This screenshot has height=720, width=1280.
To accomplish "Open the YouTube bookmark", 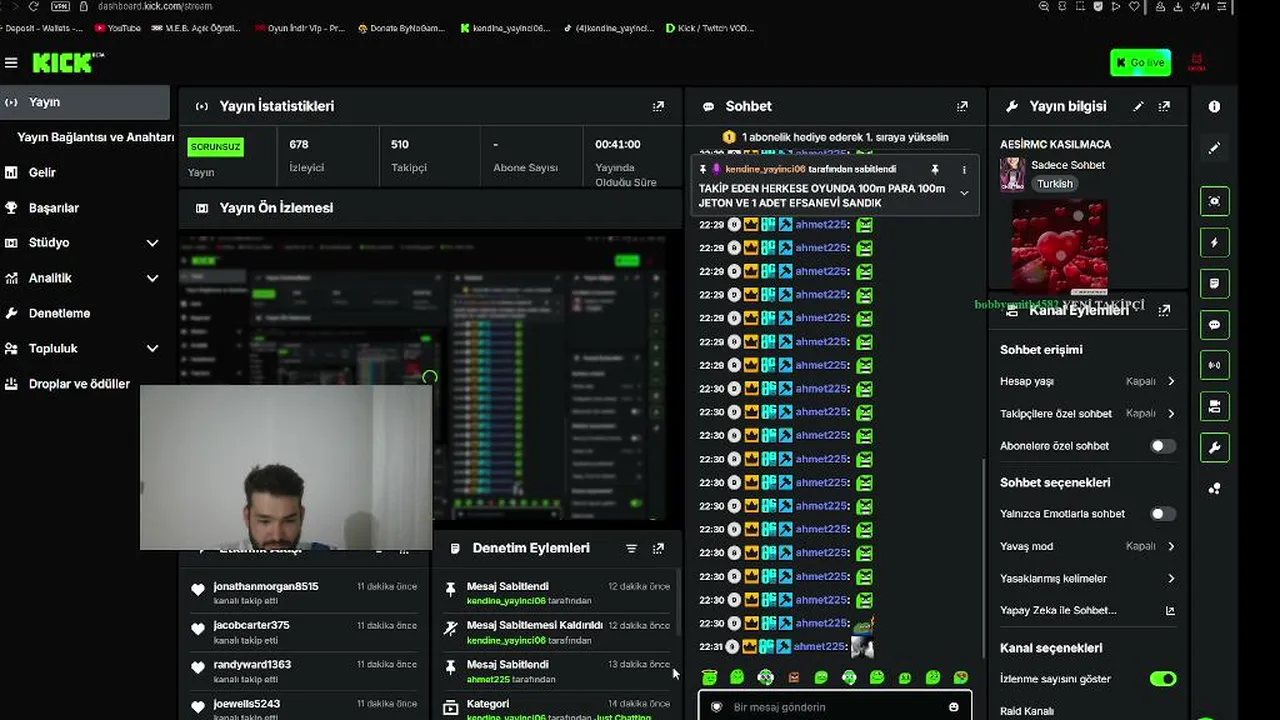I will click(x=117, y=28).
